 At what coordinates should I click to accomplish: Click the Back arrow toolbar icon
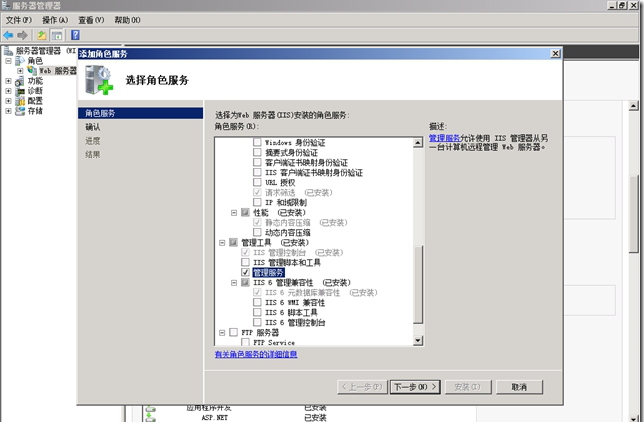(8, 35)
